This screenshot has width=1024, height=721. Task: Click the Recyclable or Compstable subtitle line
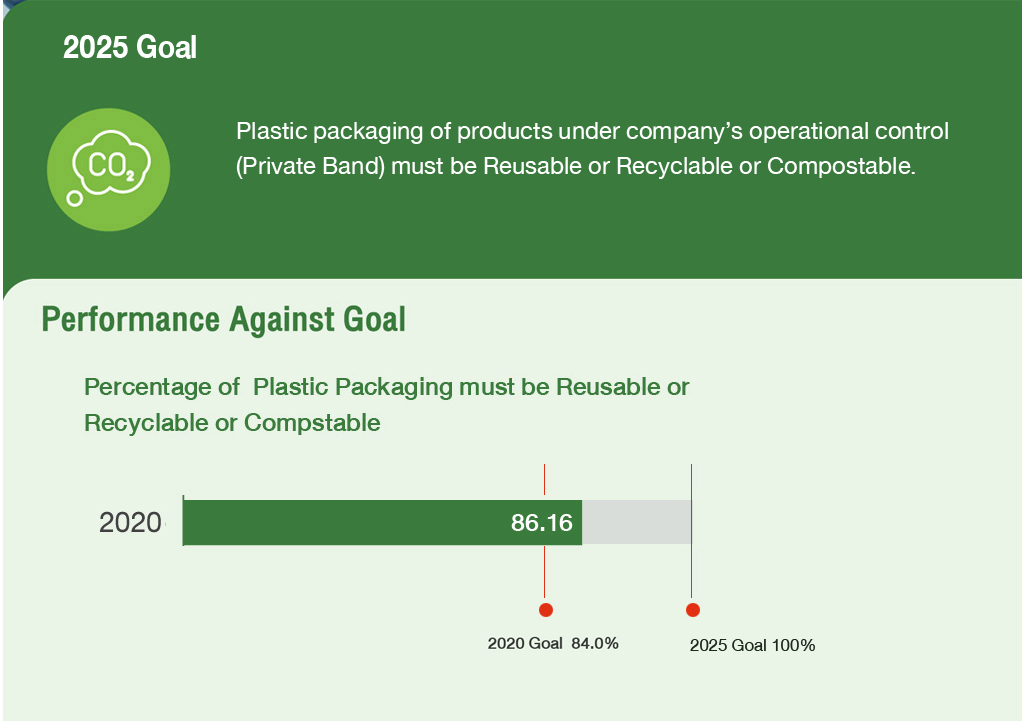point(232,423)
